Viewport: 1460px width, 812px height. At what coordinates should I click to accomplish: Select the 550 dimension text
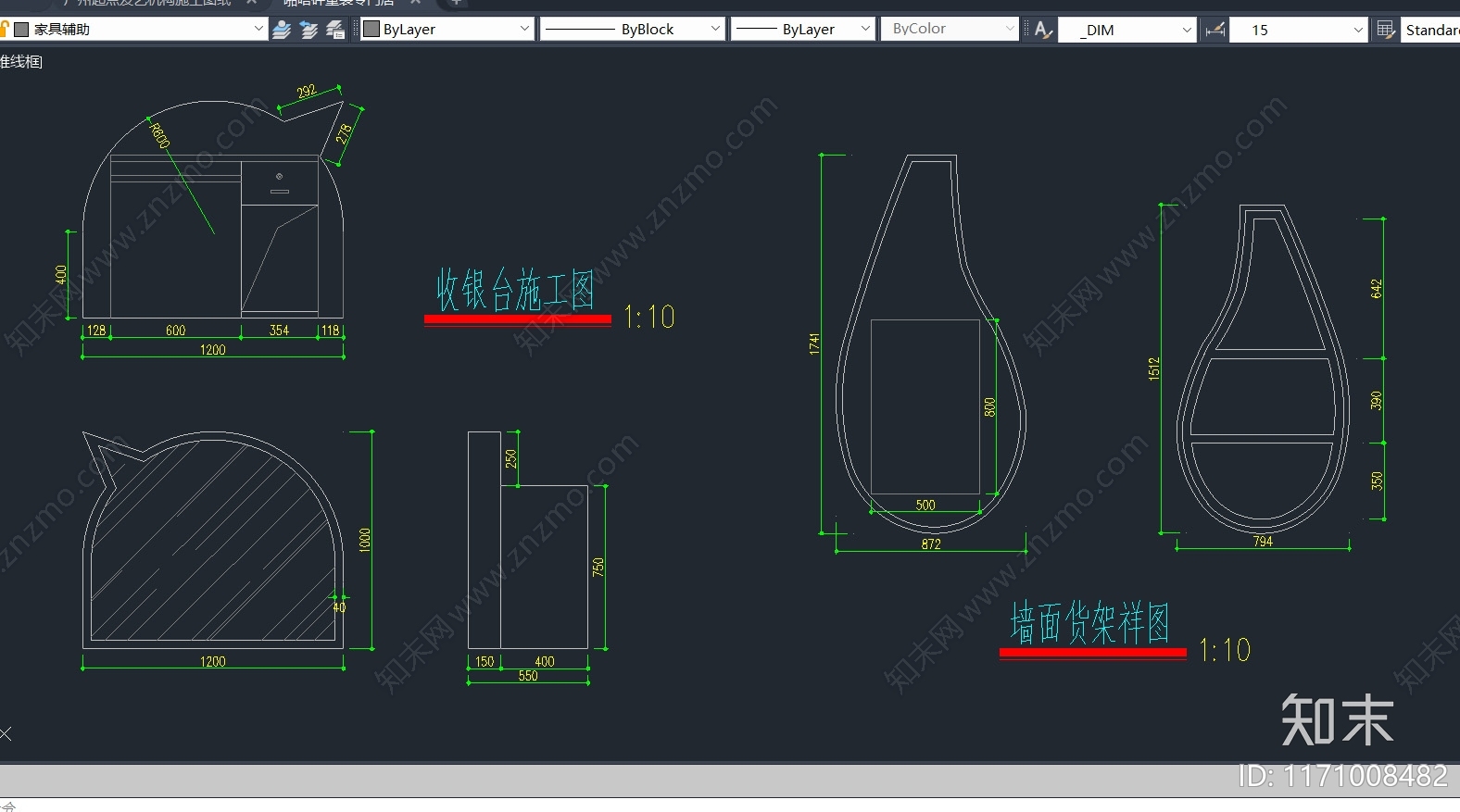(x=528, y=676)
